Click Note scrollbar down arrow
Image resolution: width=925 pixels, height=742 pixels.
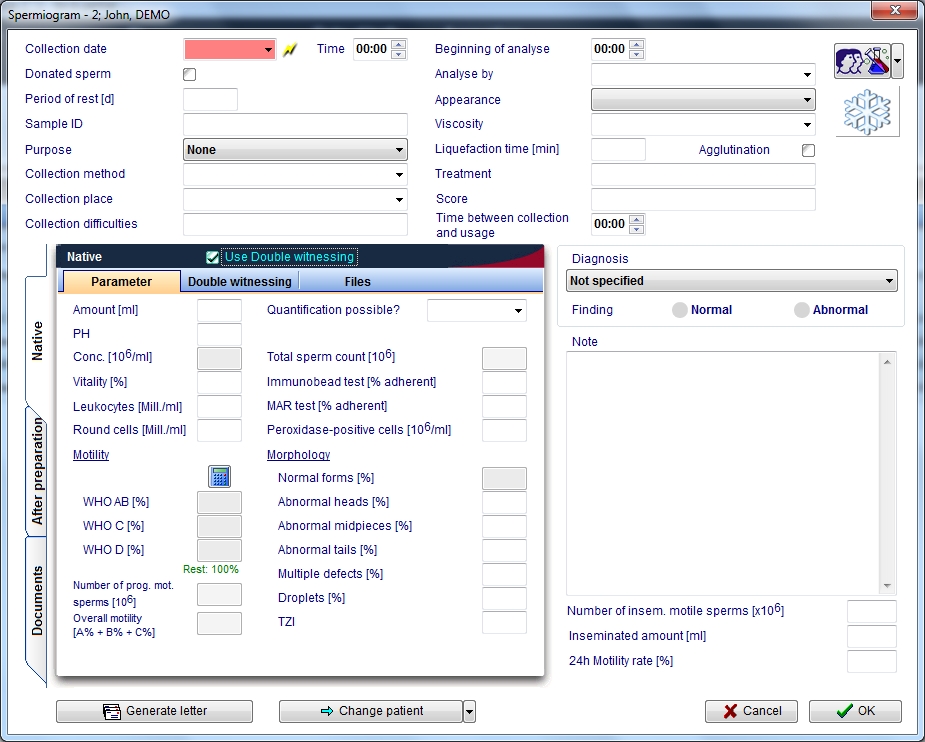point(887,586)
